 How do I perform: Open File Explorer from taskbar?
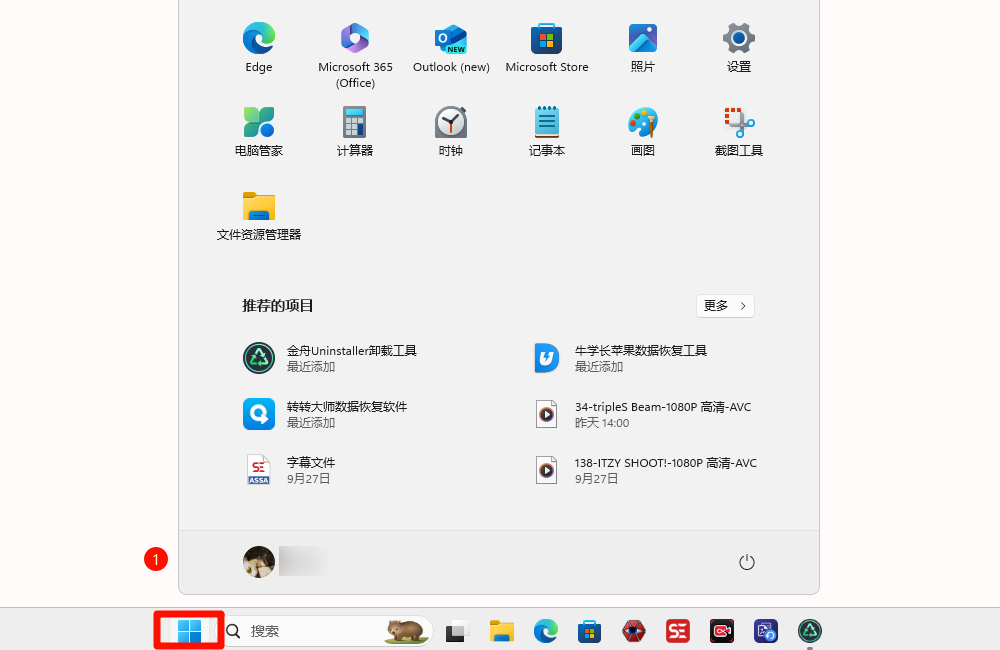coord(502,631)
